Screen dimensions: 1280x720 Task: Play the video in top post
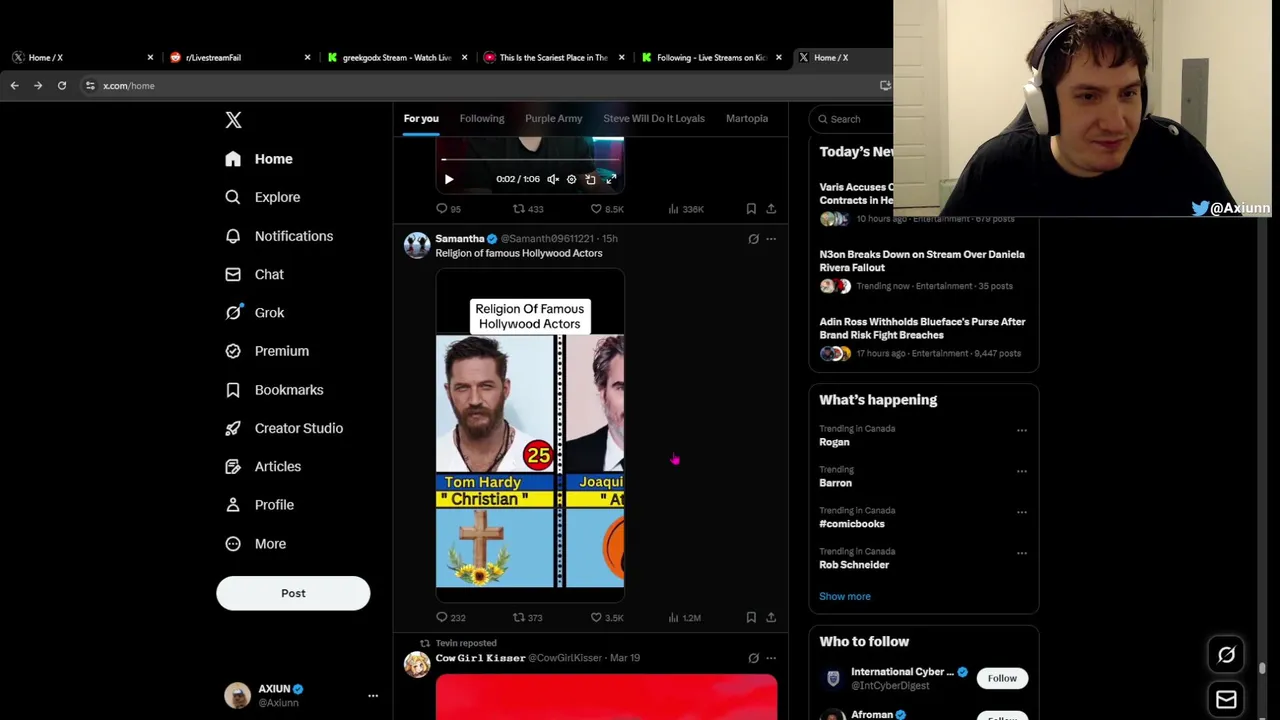click(x=448, y=179)
